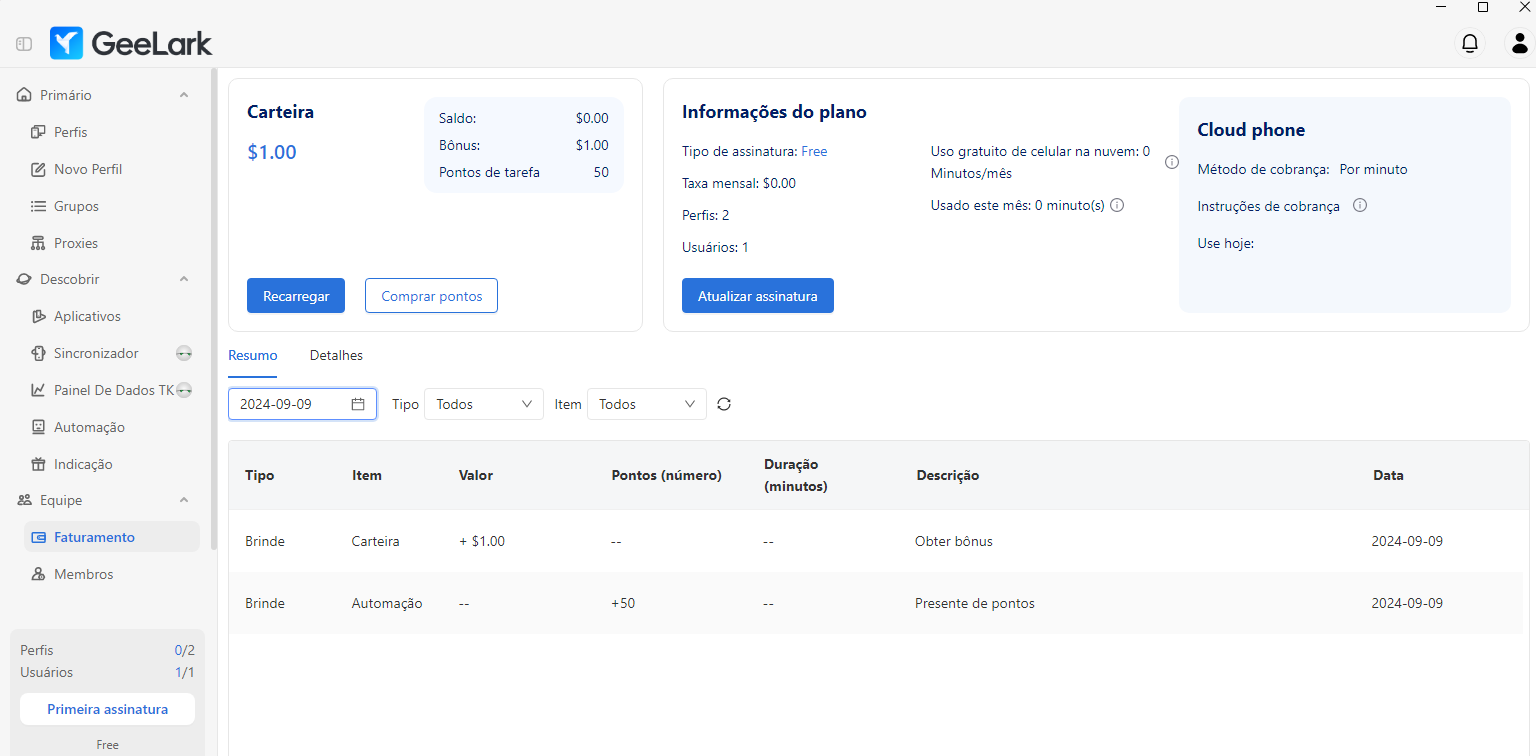Click the Sincronizador icon

point(38,353)
